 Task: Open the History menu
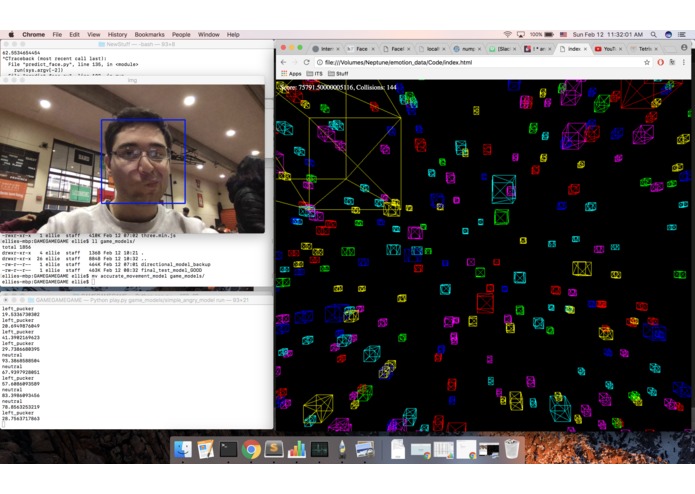(117, 34)
